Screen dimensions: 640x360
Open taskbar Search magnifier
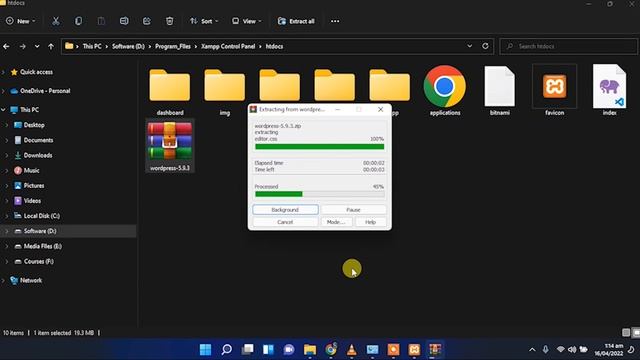(x=227, y=349)
